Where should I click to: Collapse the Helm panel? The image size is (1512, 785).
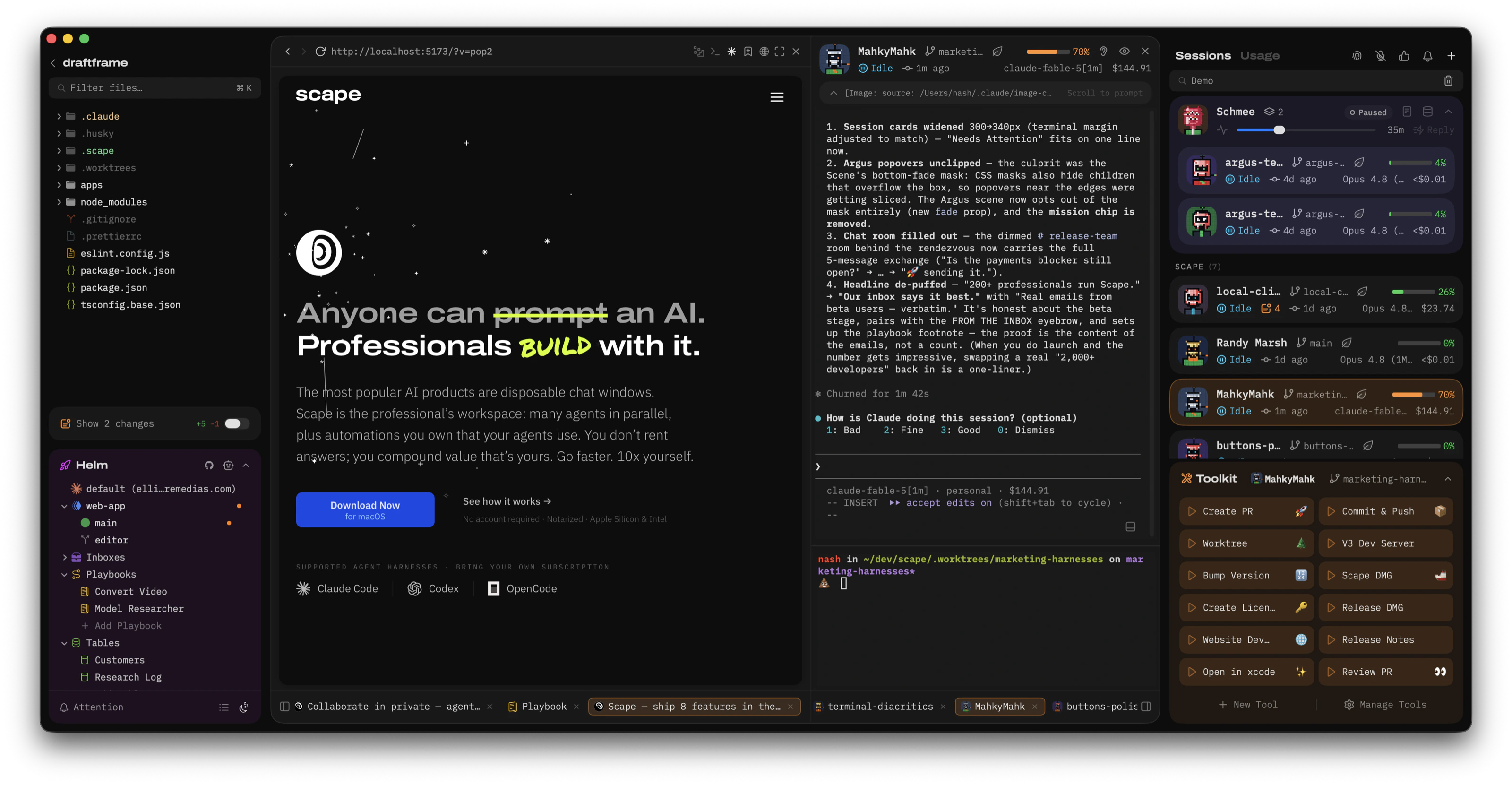(x=246, y=466)
